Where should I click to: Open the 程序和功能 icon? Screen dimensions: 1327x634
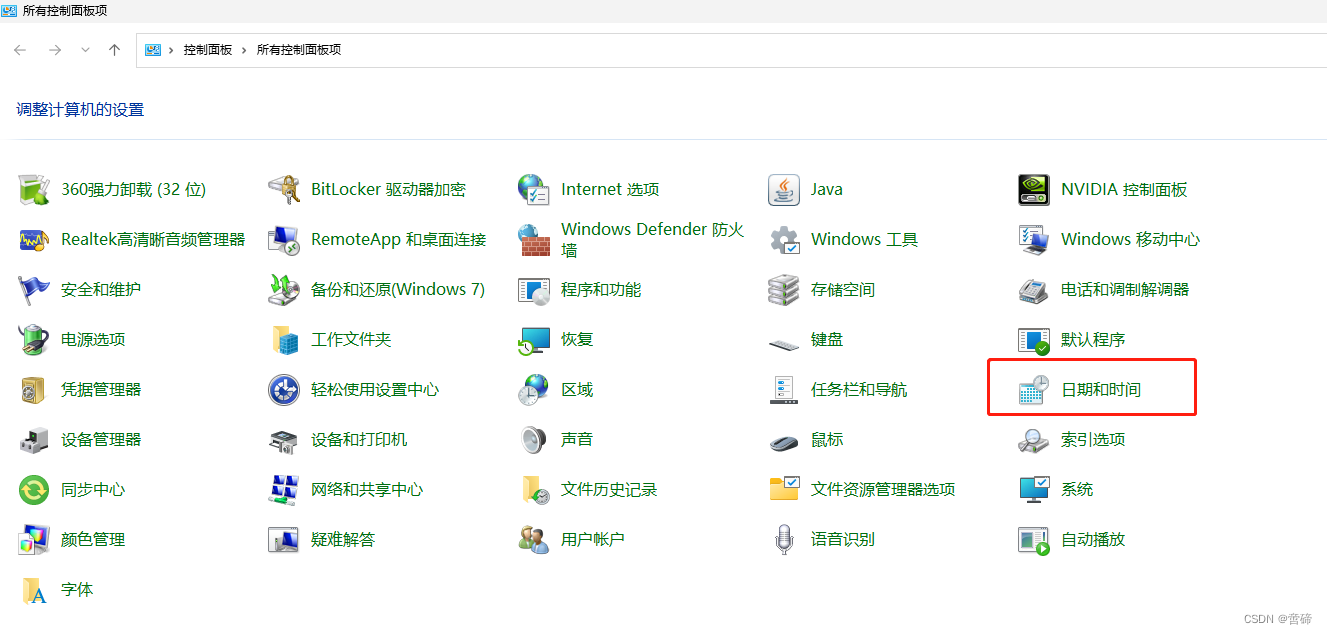(x=534, y=289)
